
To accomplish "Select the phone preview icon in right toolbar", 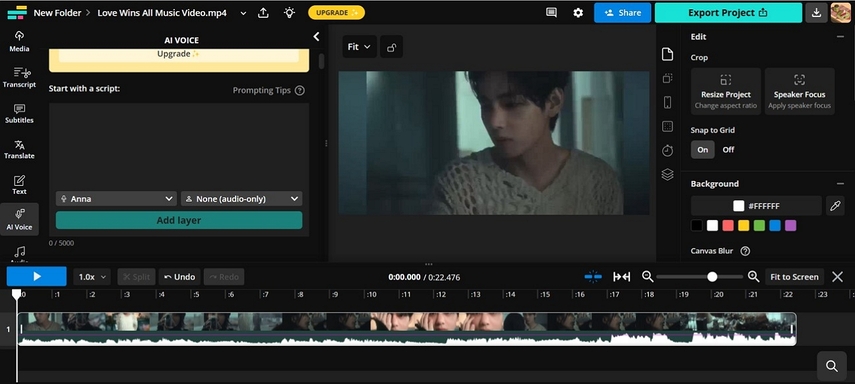I will click(x=667, y=102).
